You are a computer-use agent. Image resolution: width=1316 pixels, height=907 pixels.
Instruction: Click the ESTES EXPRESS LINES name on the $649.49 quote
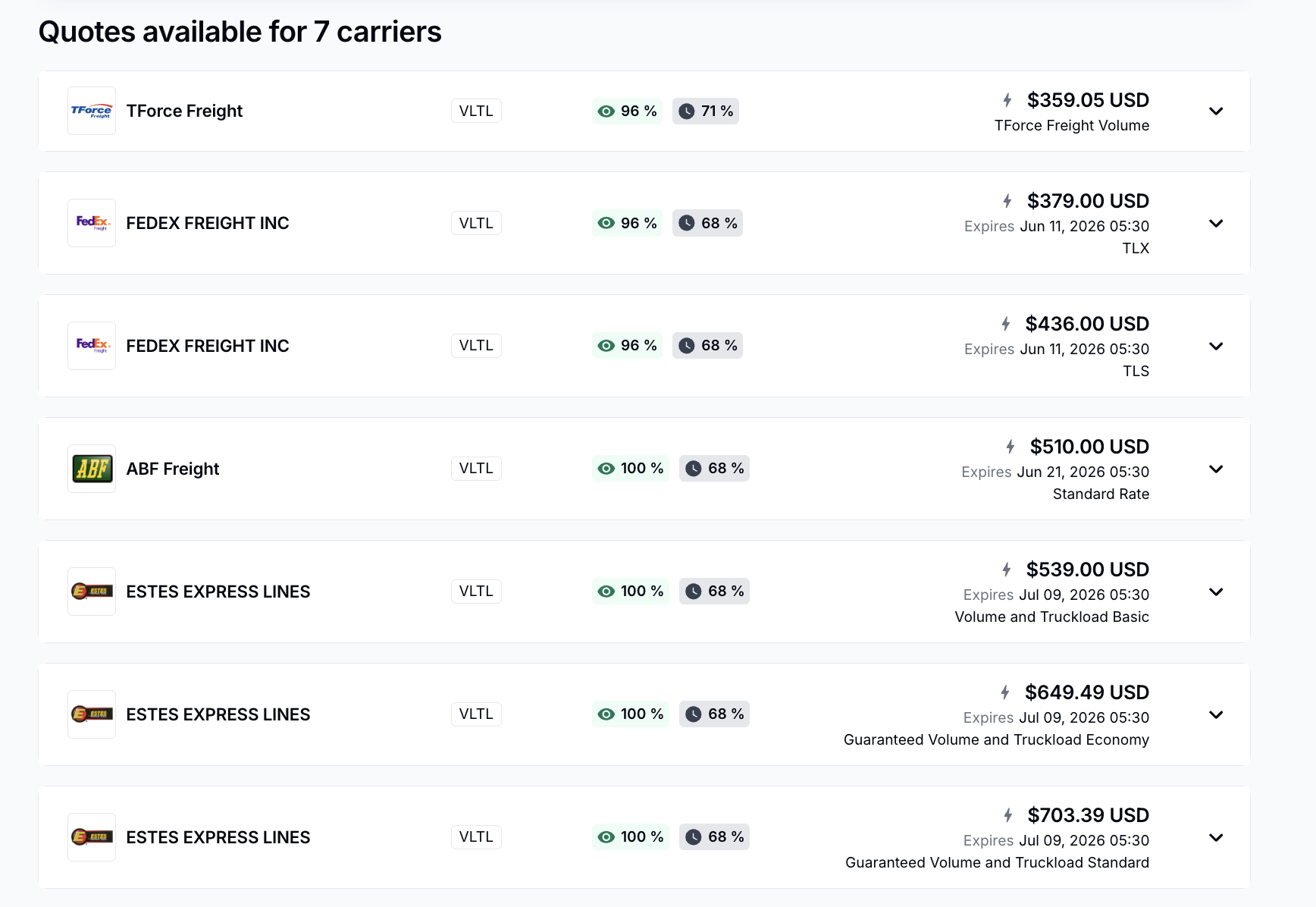point(218,714)
